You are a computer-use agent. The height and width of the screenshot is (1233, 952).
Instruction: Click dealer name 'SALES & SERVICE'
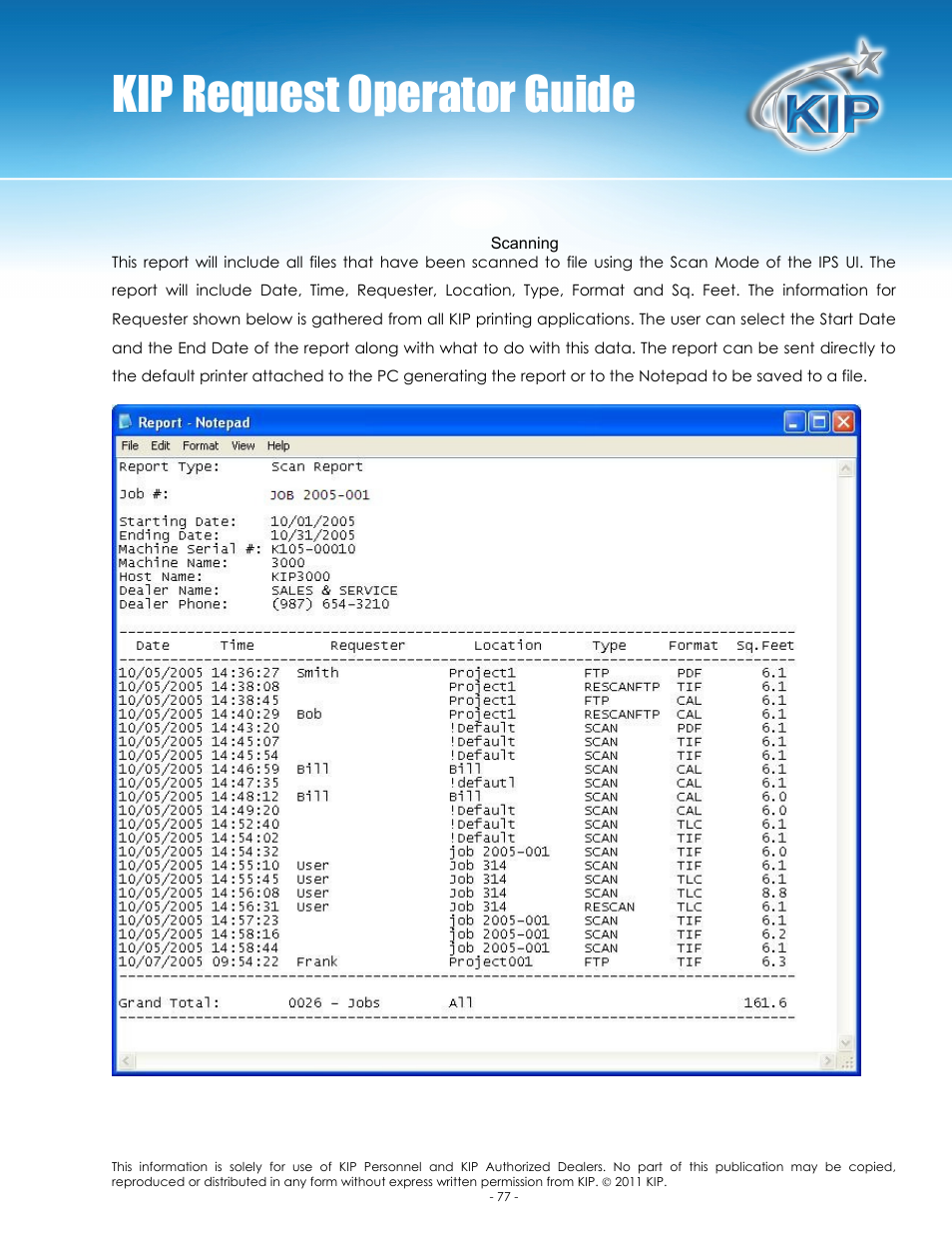334,590
